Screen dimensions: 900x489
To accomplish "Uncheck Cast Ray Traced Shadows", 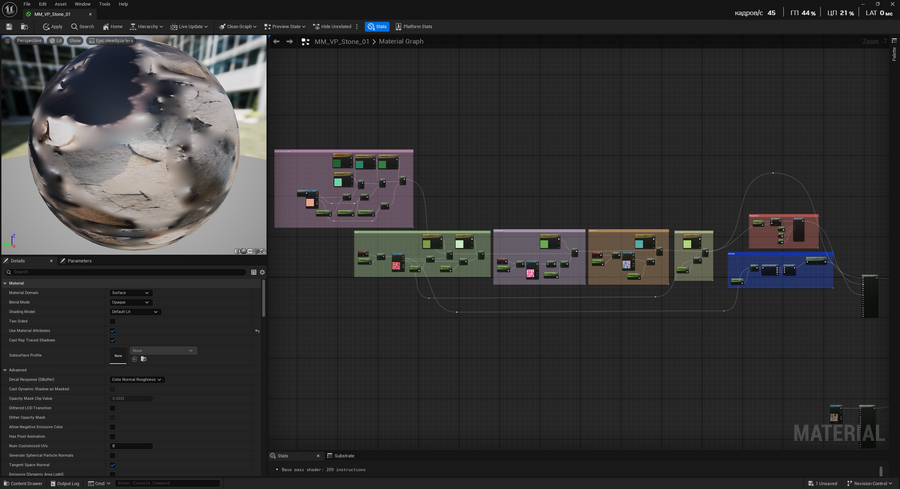I will pos(113,340).
